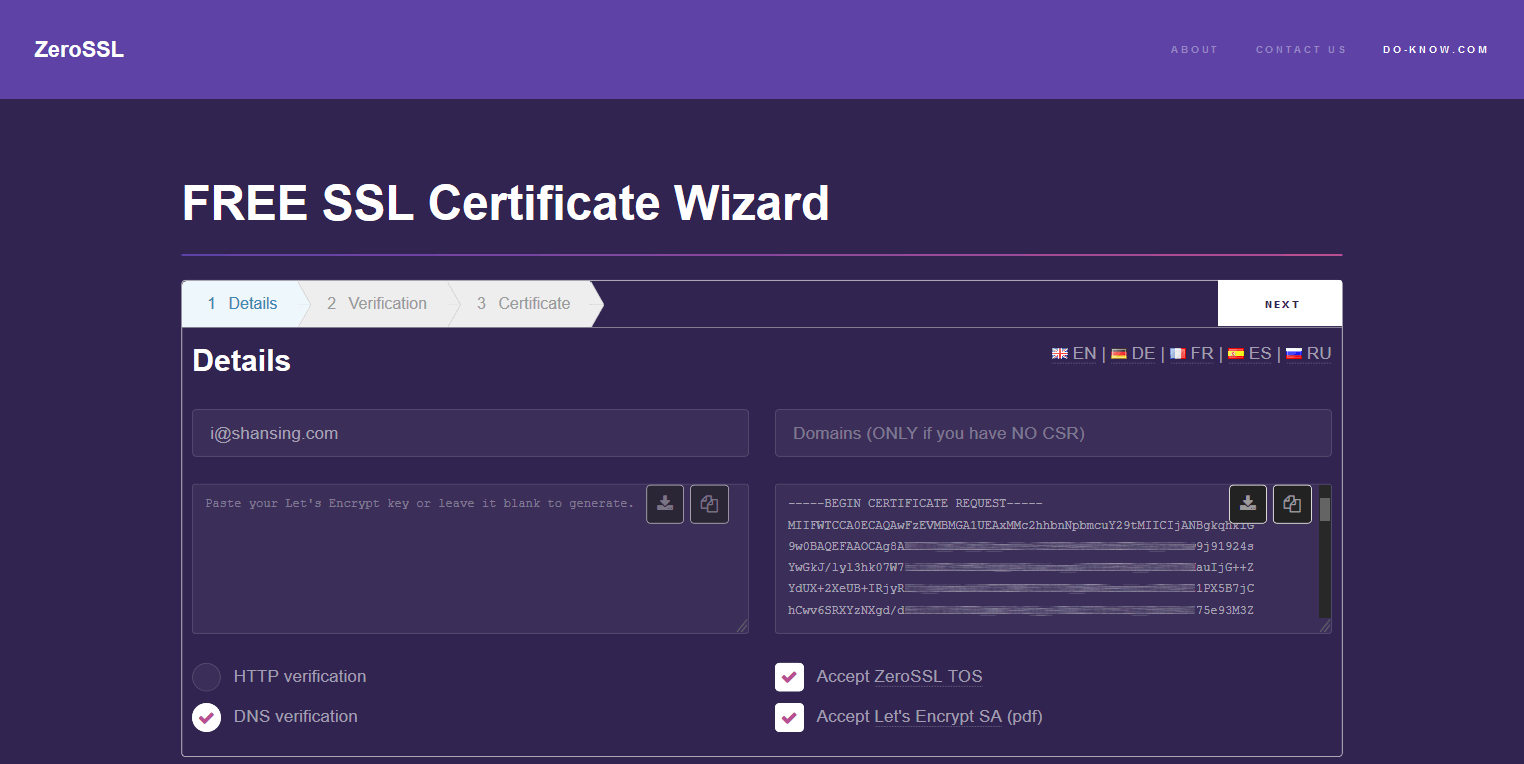Click the resize handle of the CSR textarea

click(x=1325, y=626)
